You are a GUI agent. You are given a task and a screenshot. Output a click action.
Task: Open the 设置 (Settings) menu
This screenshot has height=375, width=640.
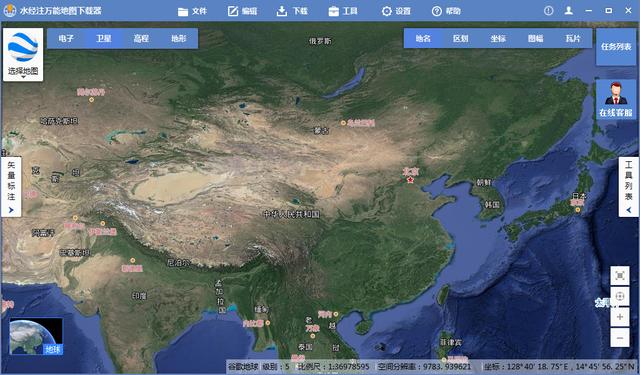(x=396, y=11)
